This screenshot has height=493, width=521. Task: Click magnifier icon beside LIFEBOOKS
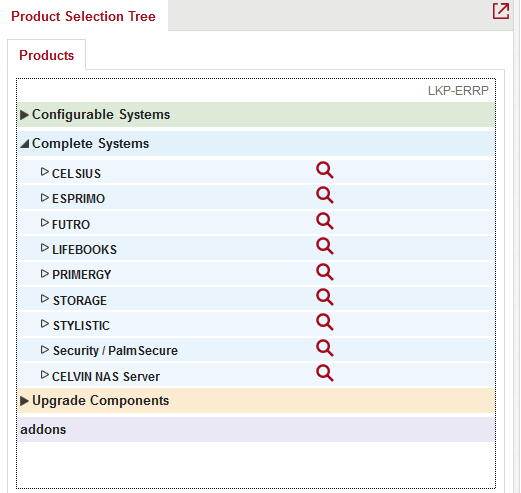[325, 246]
